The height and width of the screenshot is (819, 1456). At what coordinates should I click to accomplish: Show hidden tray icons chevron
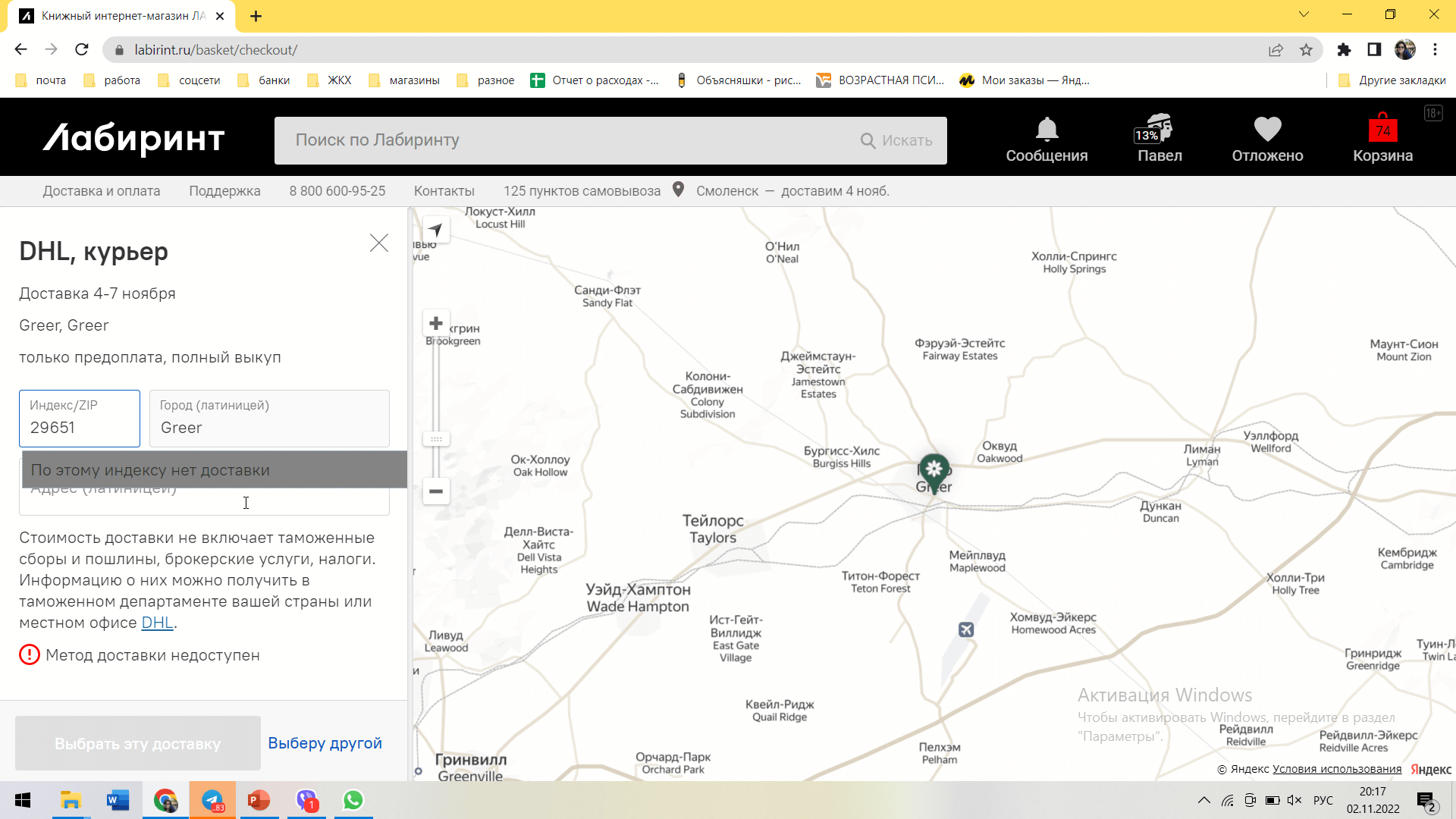[1203, 800]
